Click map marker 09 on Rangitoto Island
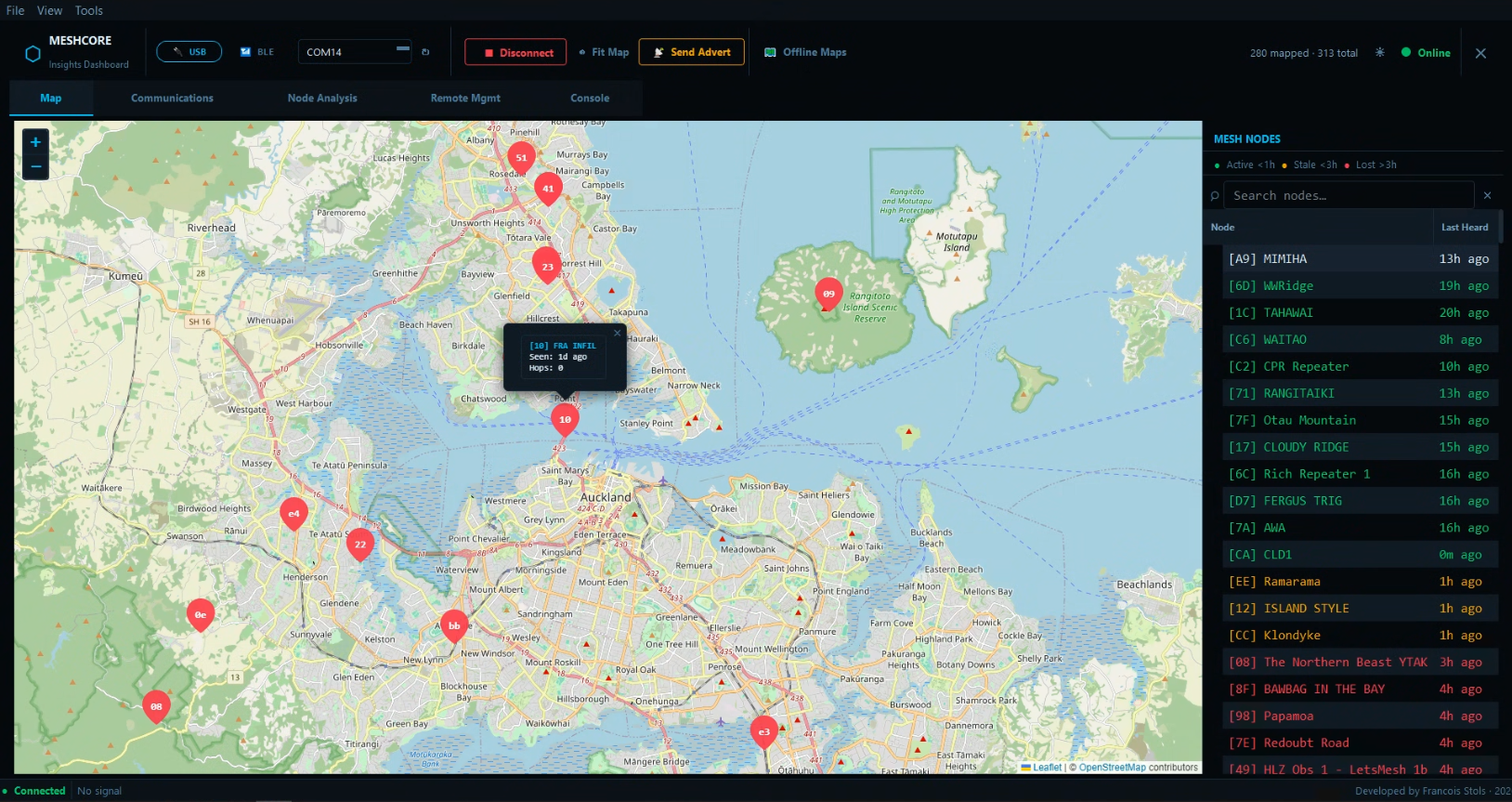Viewport: 1512px width, 802px height. click(828, 296)
